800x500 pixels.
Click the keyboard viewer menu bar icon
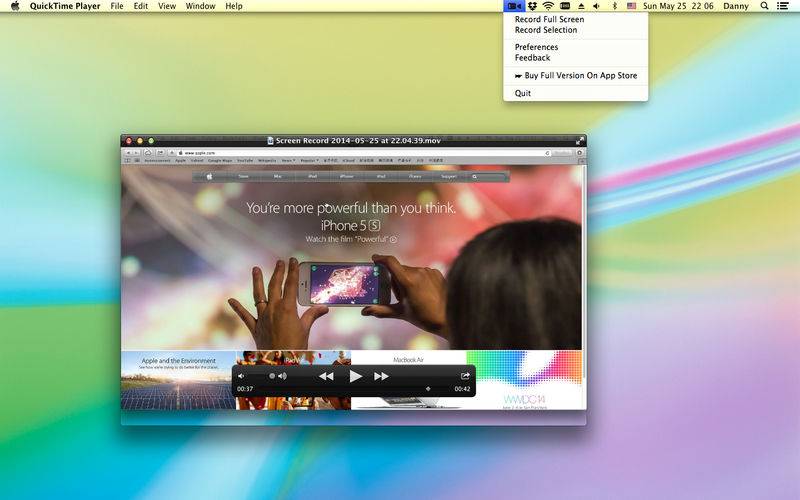click(x=565, y=6)
